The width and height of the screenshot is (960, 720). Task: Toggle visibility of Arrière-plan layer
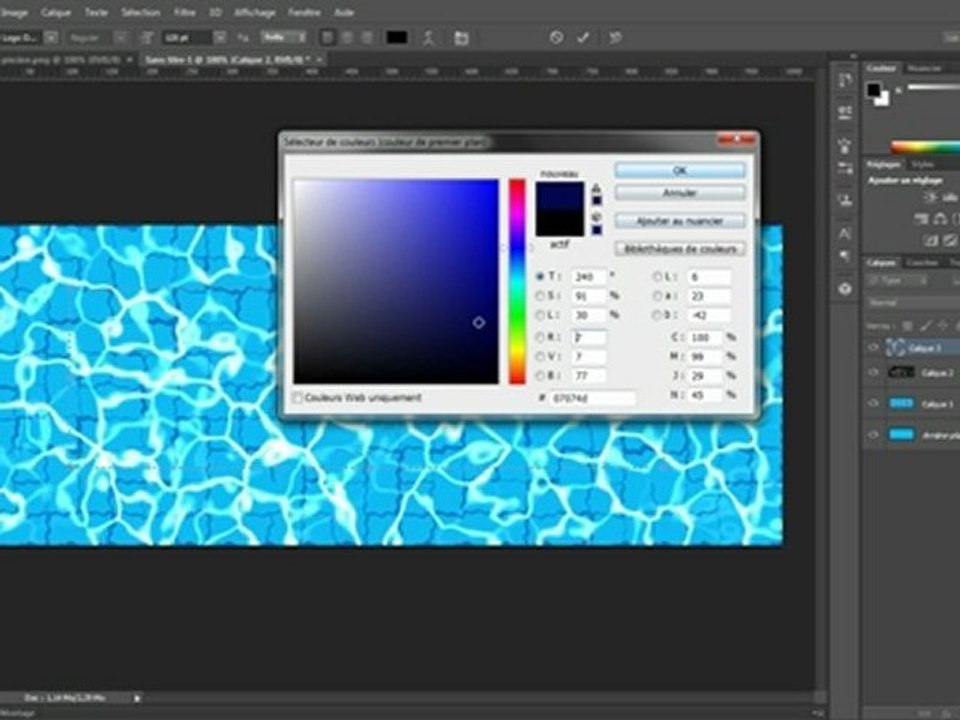[x=874, y=435]
